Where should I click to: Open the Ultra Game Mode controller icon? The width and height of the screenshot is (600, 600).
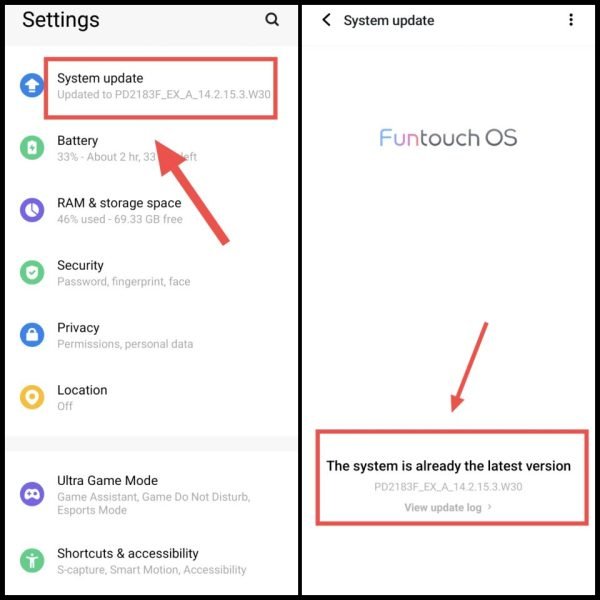(32, 494)
